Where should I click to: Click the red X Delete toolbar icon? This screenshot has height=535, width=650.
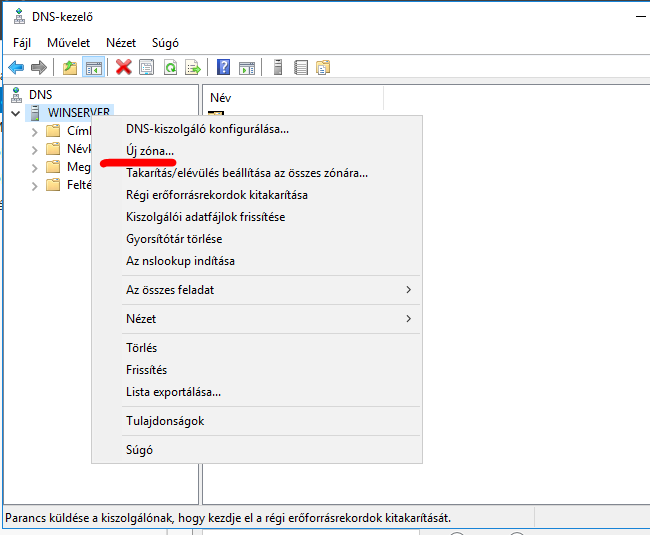[x=123, y=67]
